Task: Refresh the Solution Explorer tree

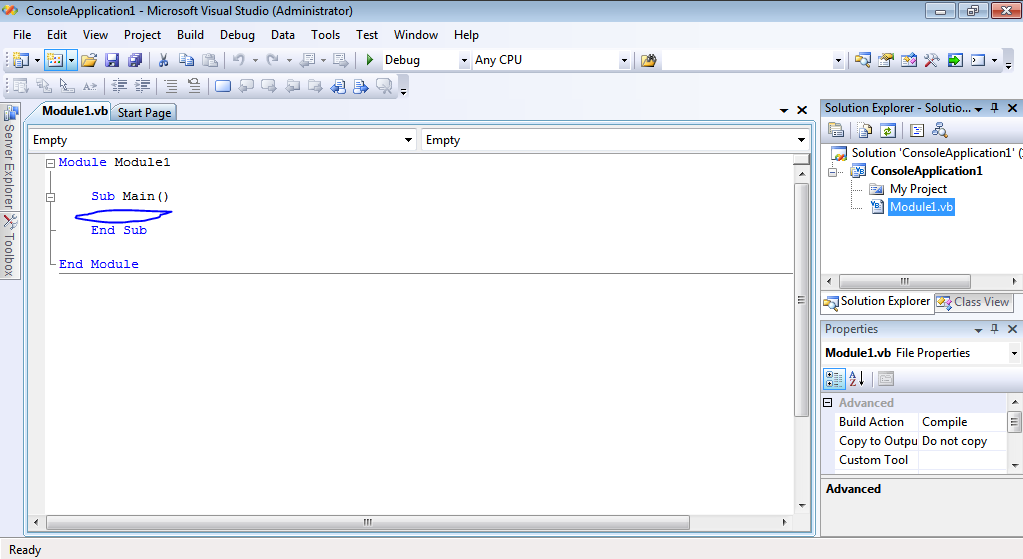Action: pyautogui.click(x=887, y=130)
